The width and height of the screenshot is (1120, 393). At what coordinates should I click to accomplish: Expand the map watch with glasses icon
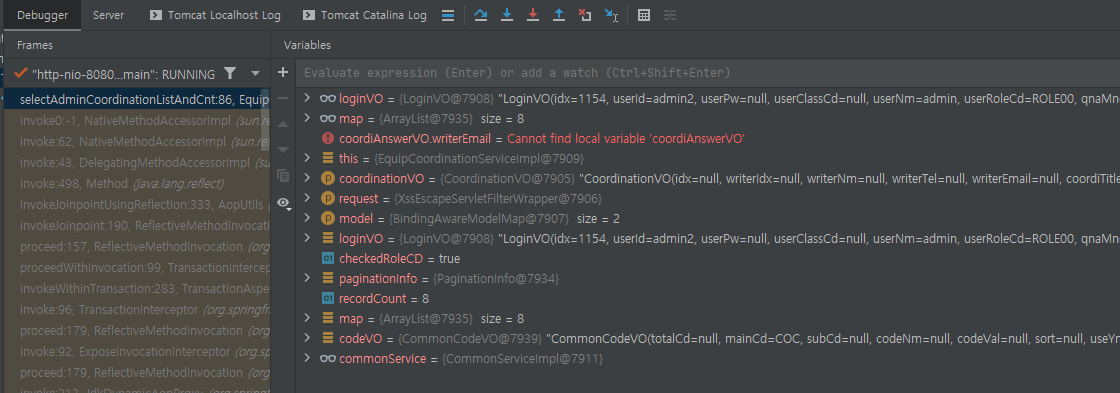pos(307,118)
